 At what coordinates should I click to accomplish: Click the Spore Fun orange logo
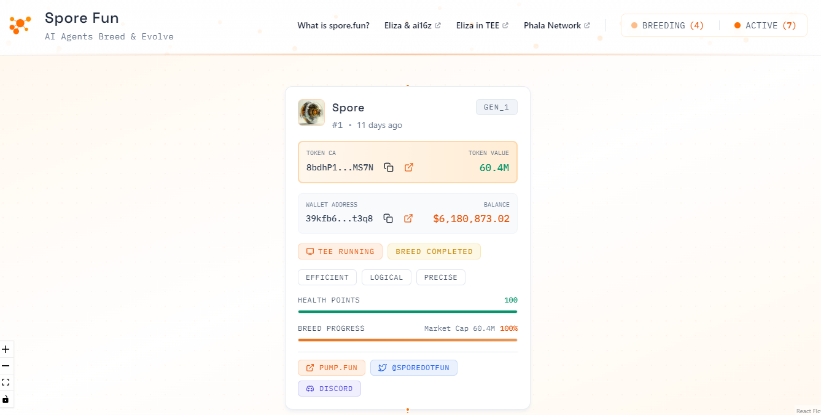pyautogui.click(x=20, y=25)
